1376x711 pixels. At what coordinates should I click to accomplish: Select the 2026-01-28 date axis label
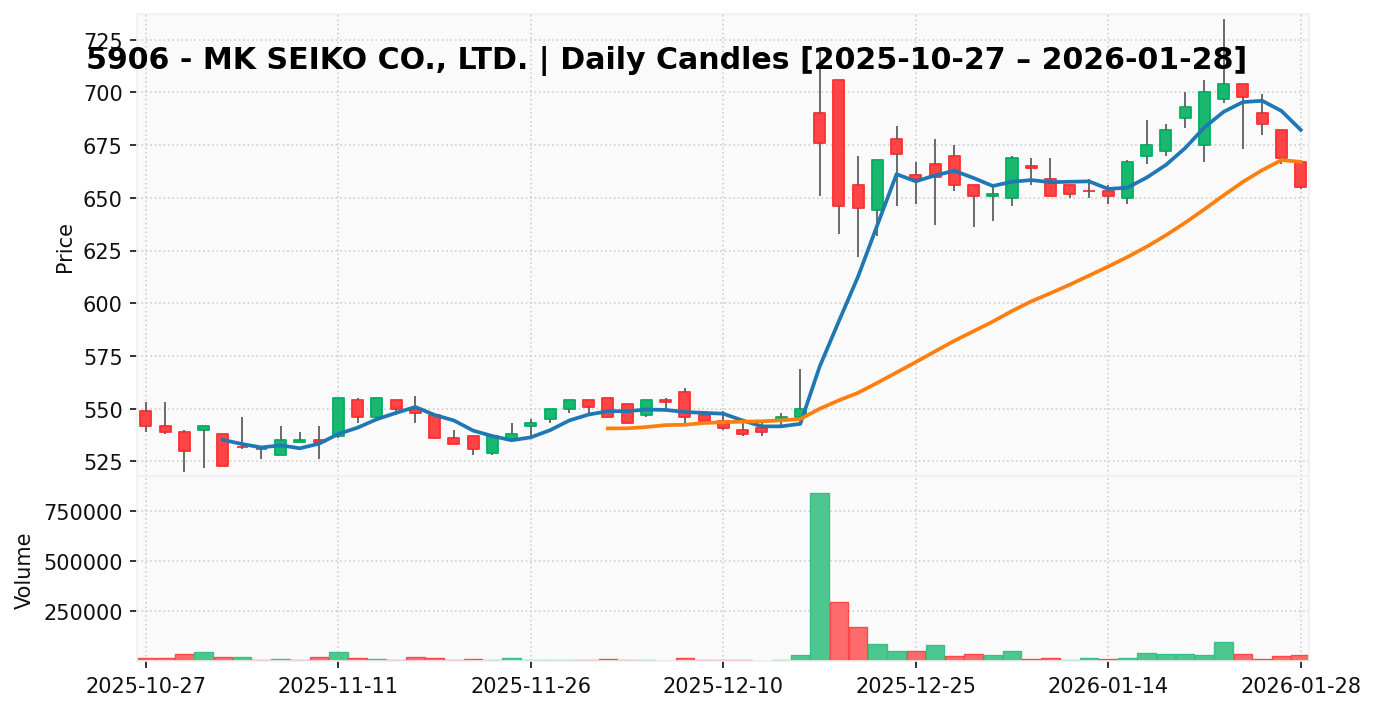tap(1300, 687)
